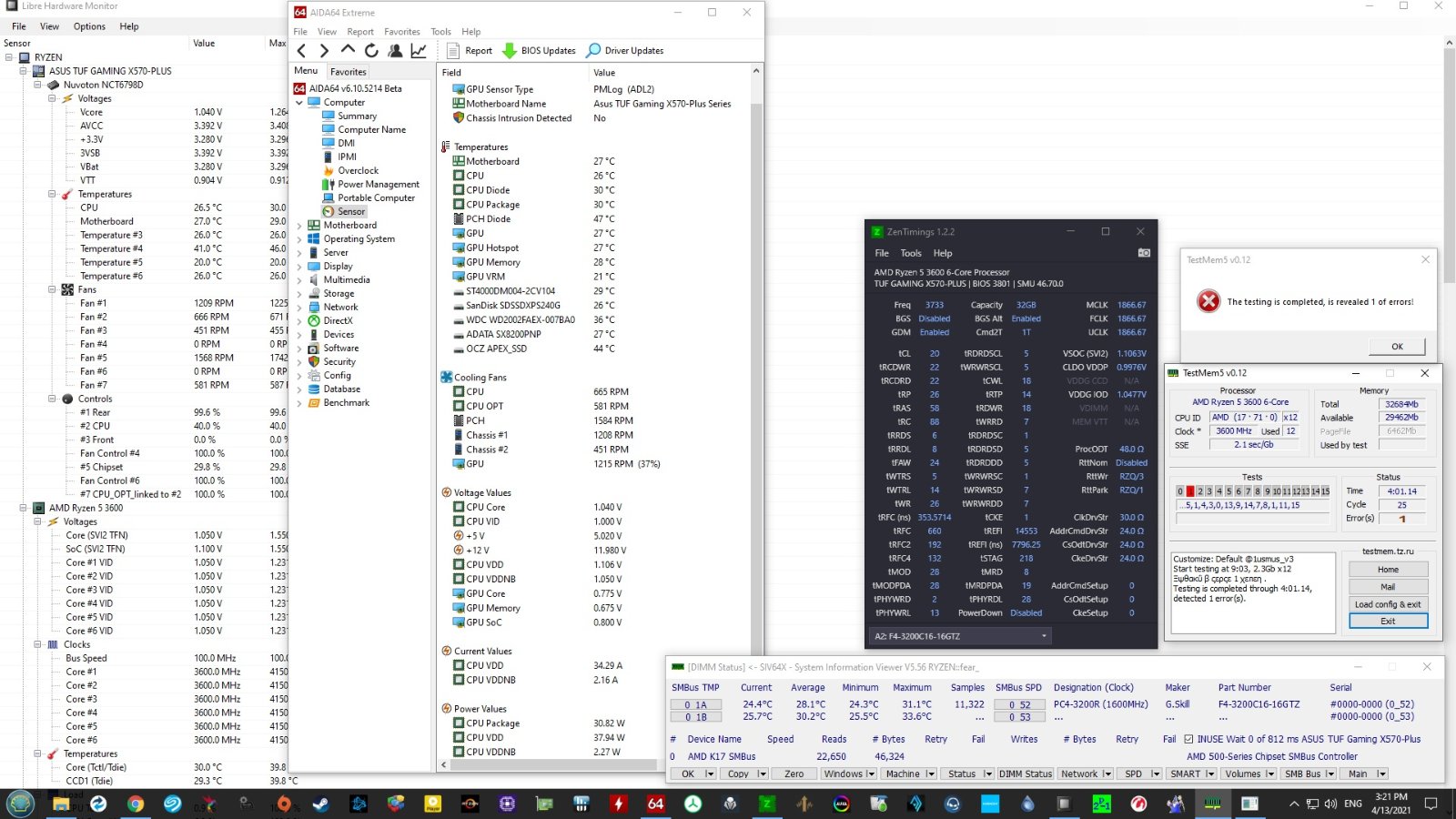1456x819 pixels.
Task: Click SMBus 0 1A button in SIV64X
Action: pos(695,704)
